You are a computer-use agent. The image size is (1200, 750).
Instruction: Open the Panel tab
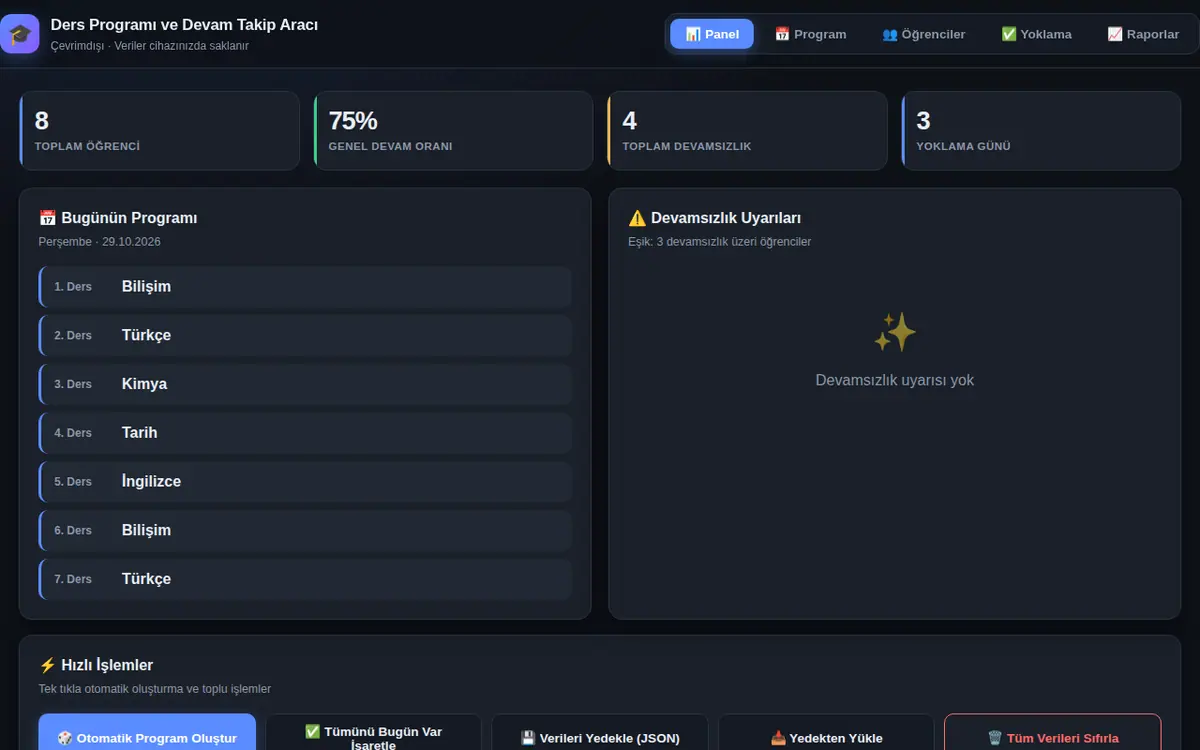(x=712, y=34)
